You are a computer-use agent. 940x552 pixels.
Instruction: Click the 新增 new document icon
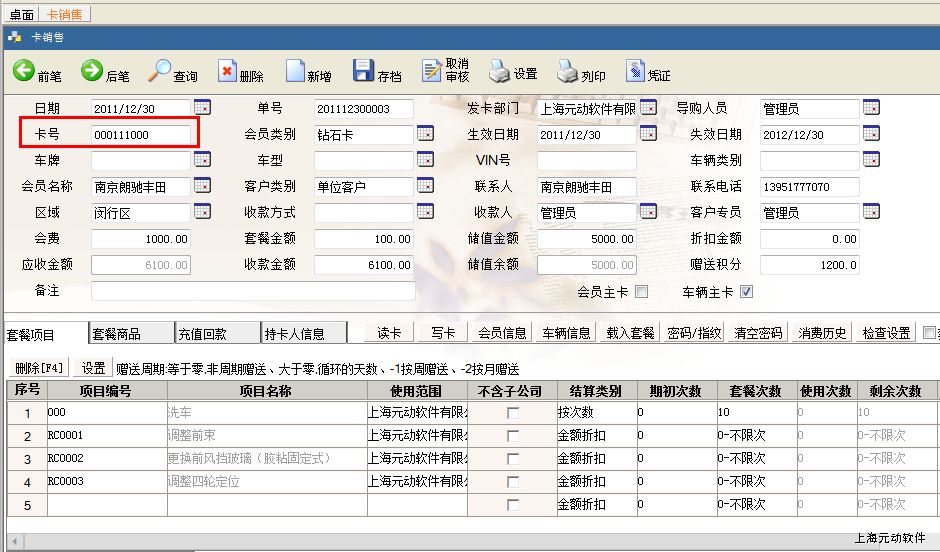coord(295,71)
